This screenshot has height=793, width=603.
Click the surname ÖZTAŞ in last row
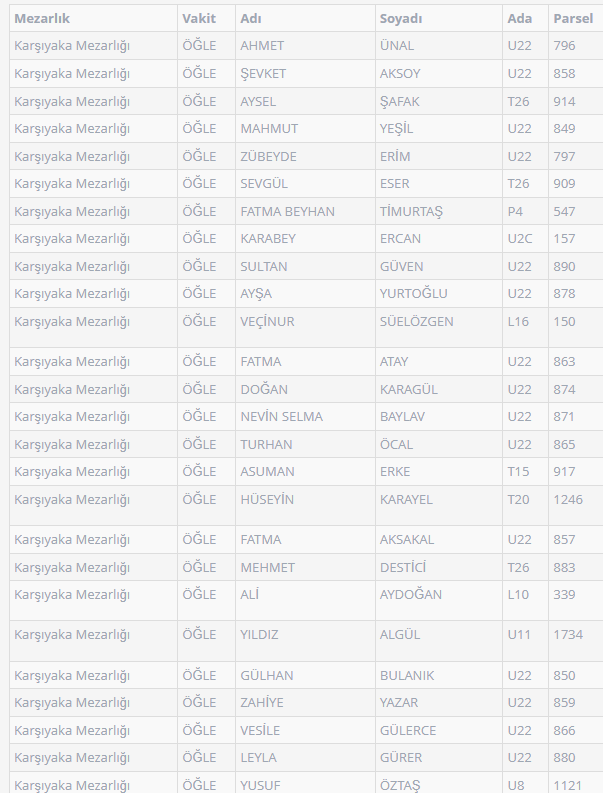click(x=401, y=785)
